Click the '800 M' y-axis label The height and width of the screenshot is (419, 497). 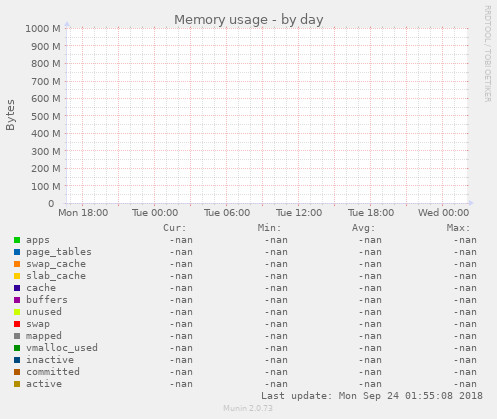pos(46,64)
